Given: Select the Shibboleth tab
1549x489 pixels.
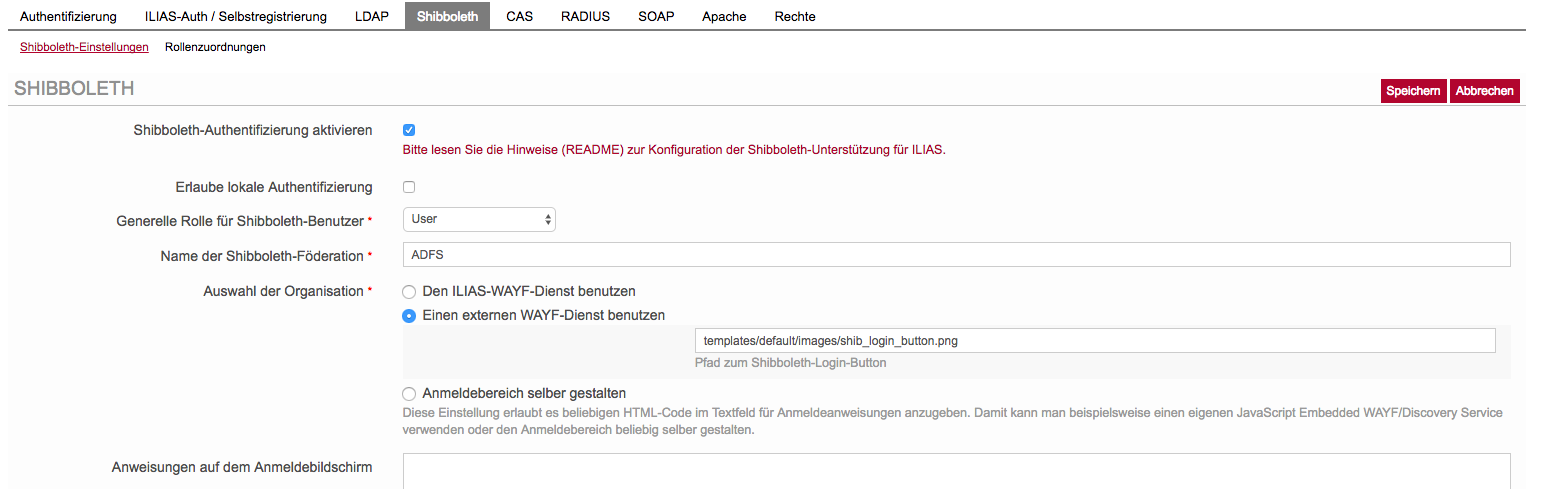Looking at the screenshot, I should (447, 17).
